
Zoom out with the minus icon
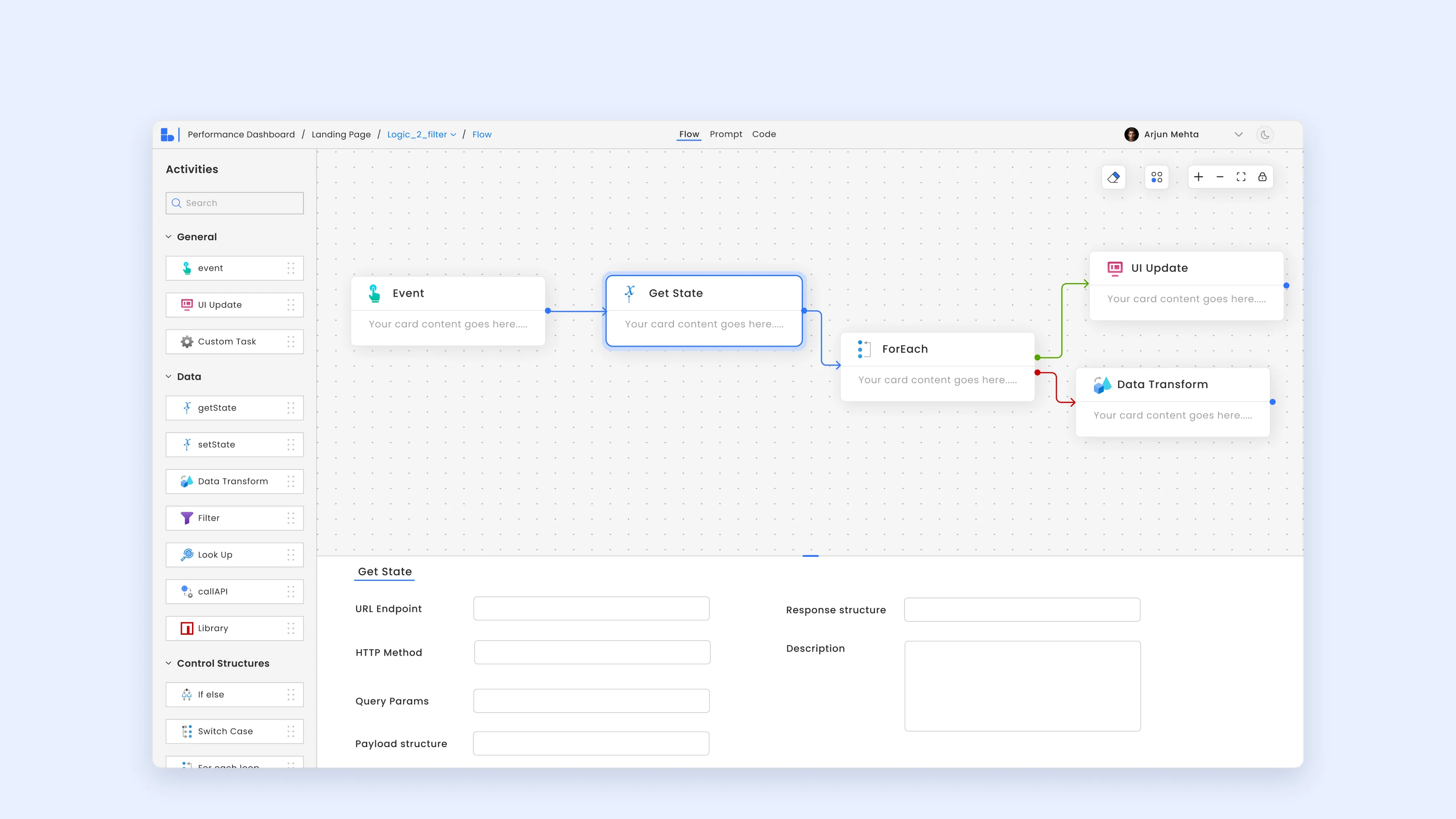click(x=1220, y=177)
